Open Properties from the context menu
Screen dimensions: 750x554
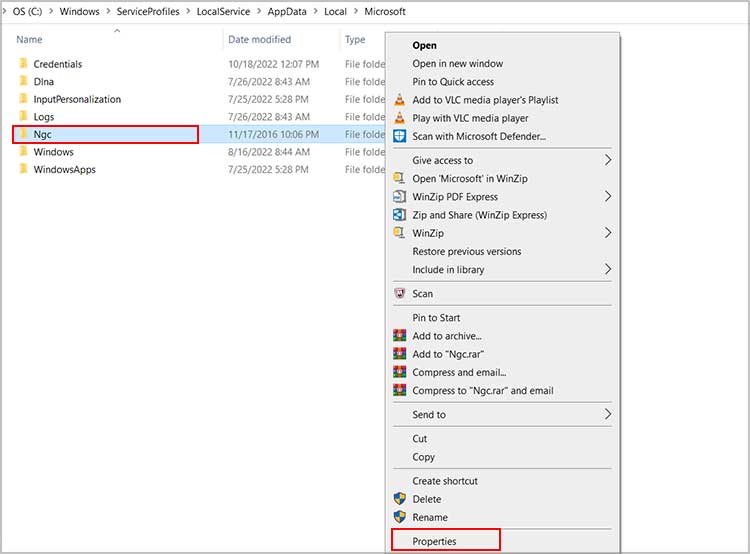(x=435, y=541)
